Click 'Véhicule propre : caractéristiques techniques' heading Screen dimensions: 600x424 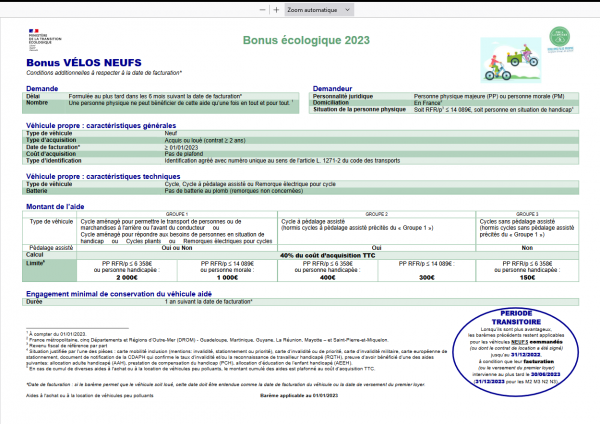click(x=103, y=176)
